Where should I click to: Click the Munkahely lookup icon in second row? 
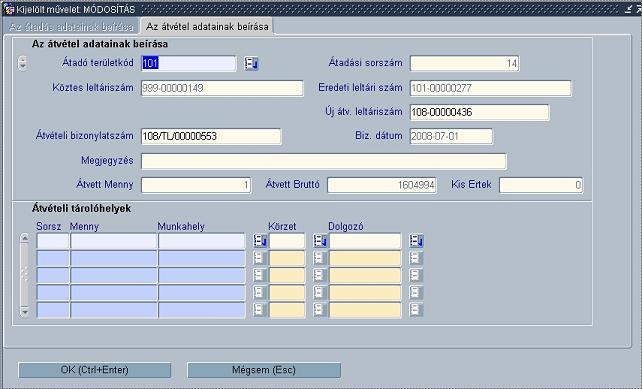[x=260, y=258]
